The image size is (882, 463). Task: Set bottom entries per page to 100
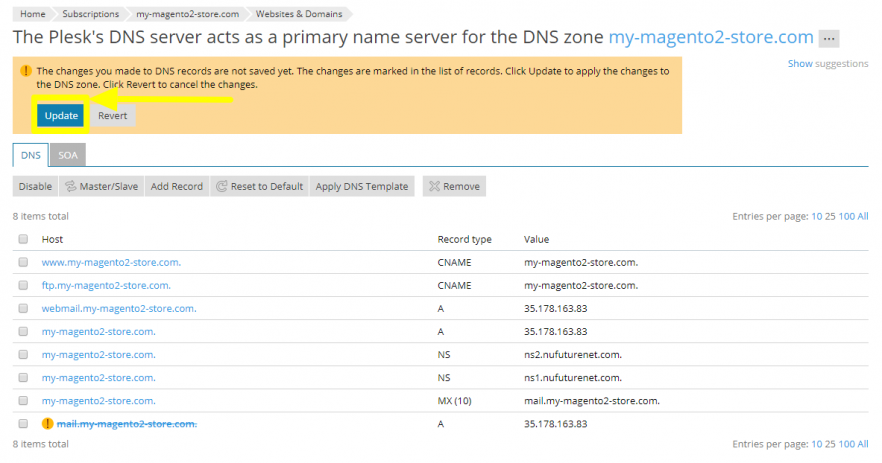click(x=847, y=444)
